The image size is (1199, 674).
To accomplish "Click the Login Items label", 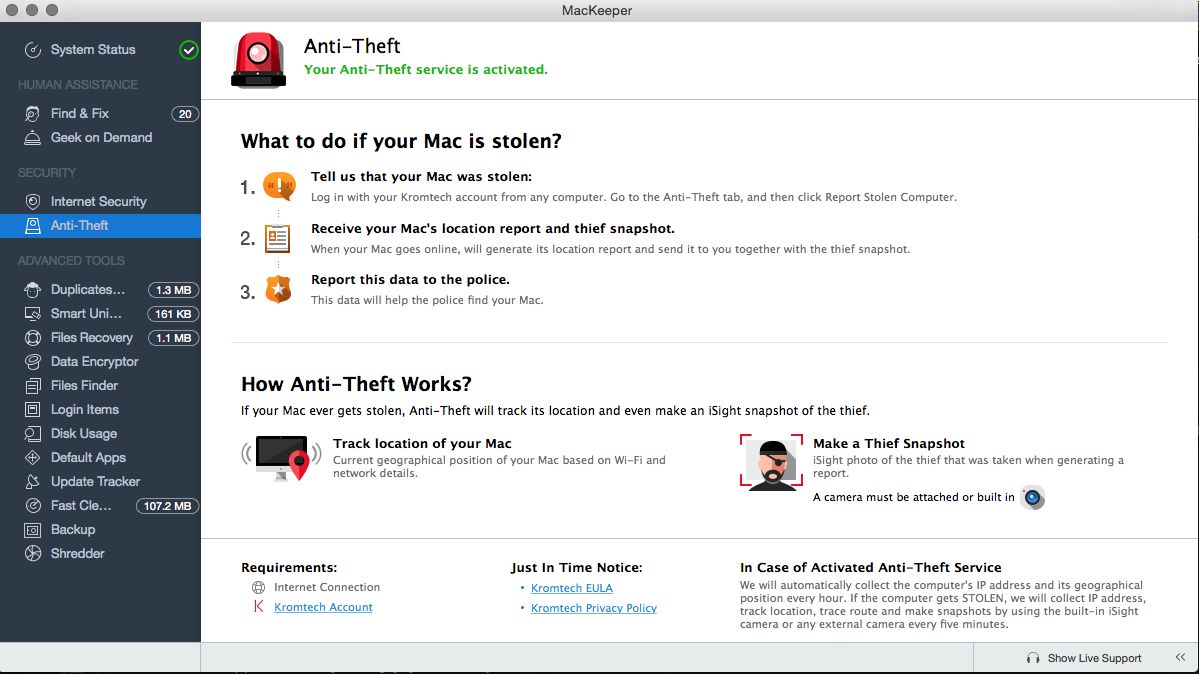I will 85,409.
